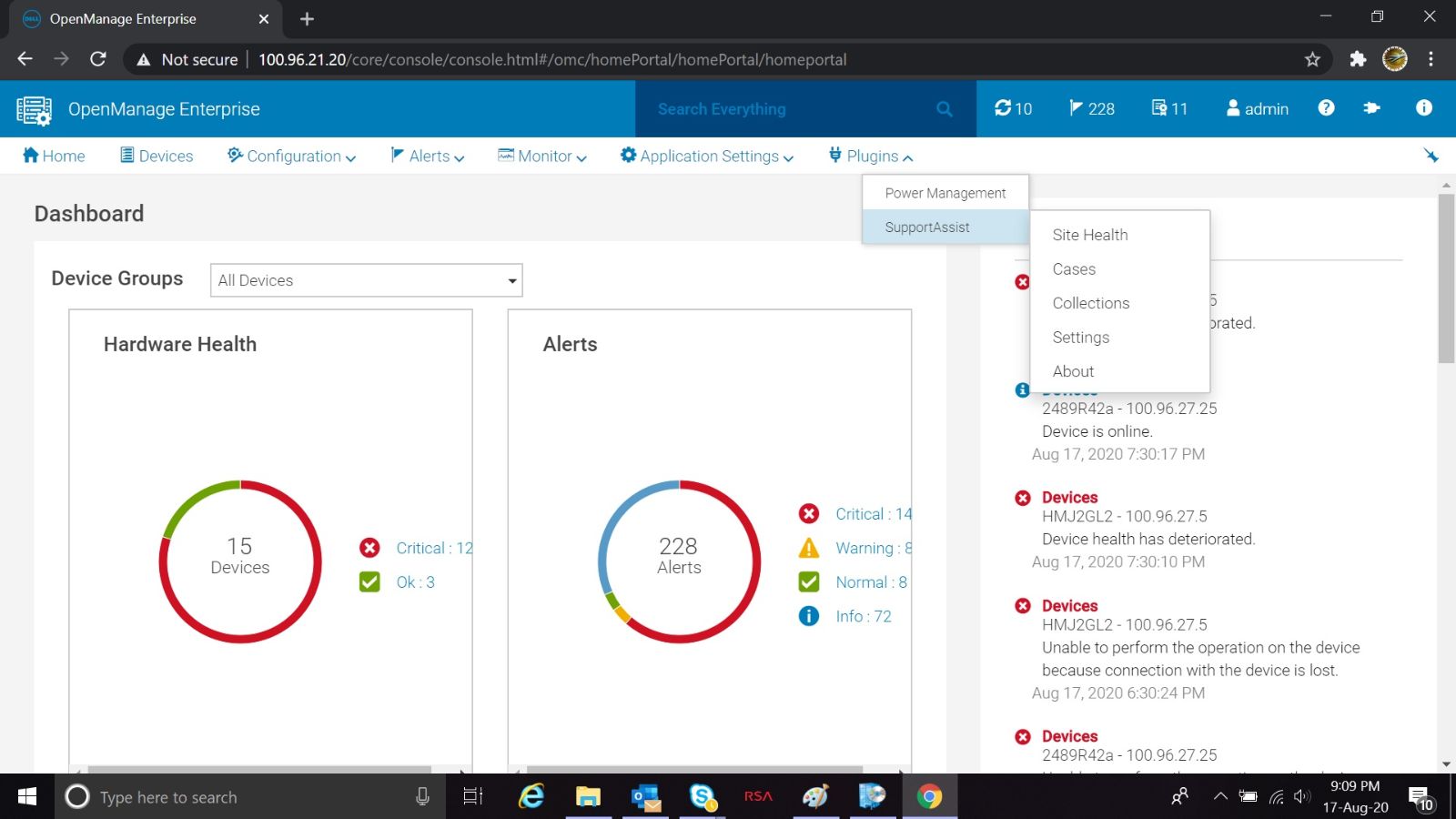Click the Ok health status checkmark
This screenshot has height=819, width=1456.
[369, 581]
